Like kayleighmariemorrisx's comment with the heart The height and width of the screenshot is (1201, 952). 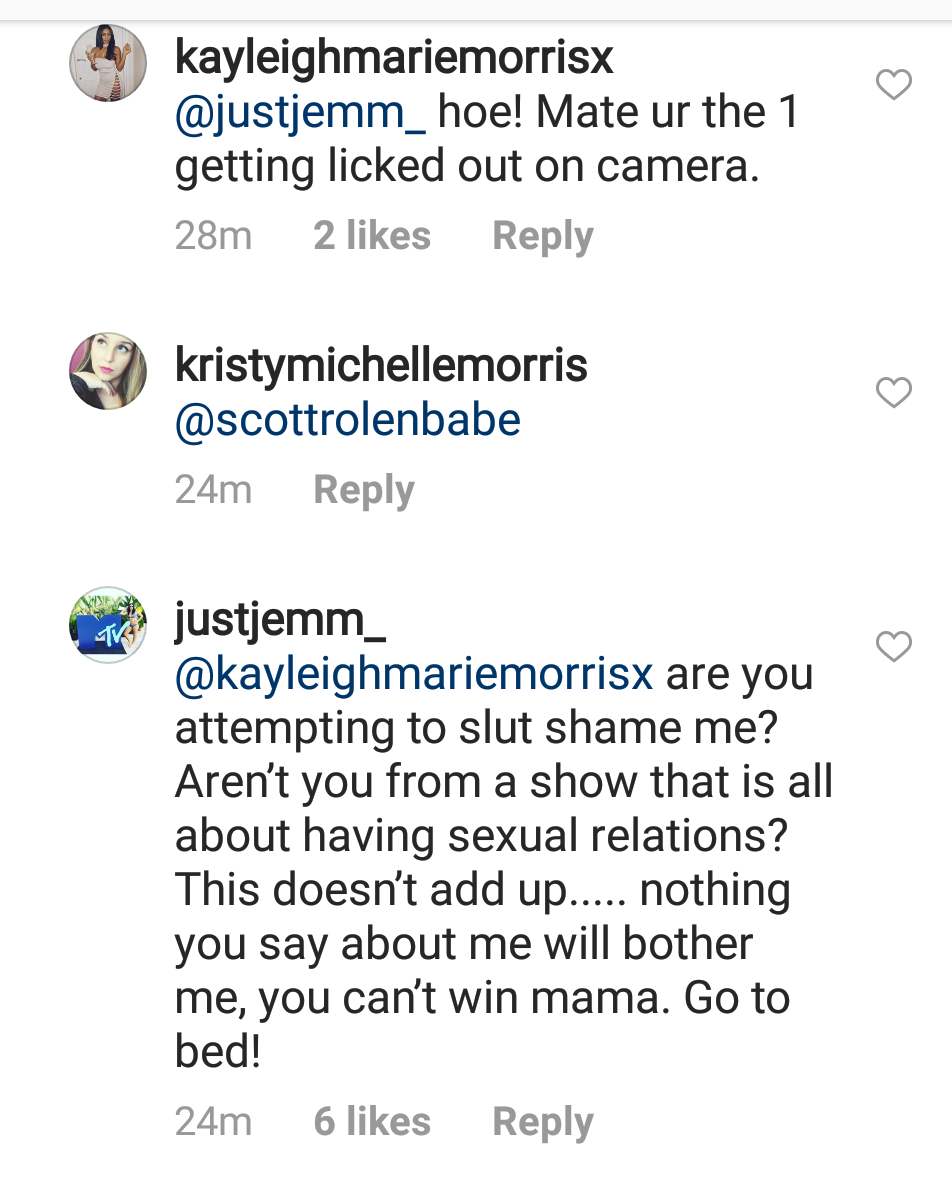[894, 86]
